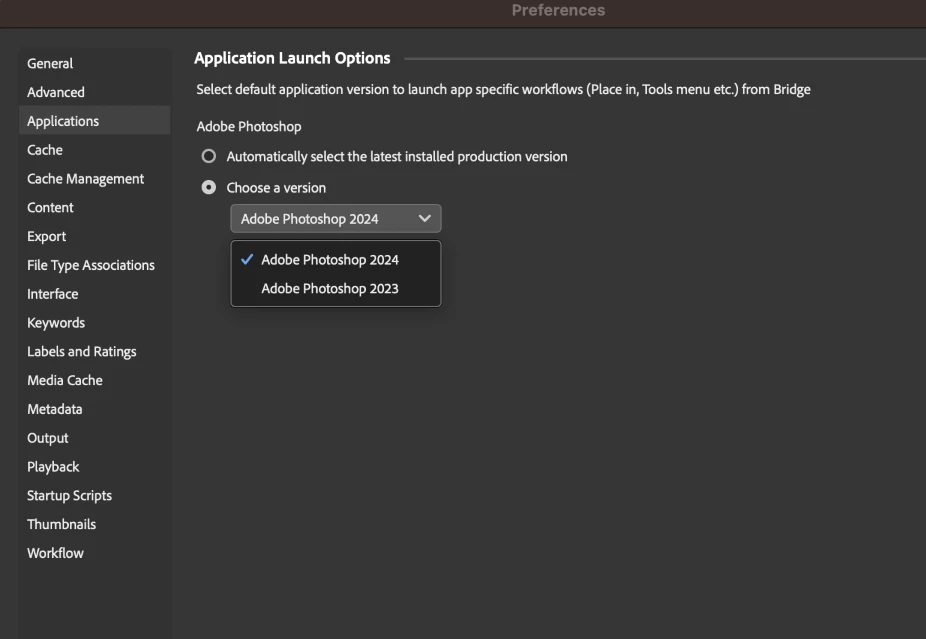Viewport: 926px width, 639px height.
Task: Choose Adobe Photoshop 2023 from the list
Action: tap(335, 288)
